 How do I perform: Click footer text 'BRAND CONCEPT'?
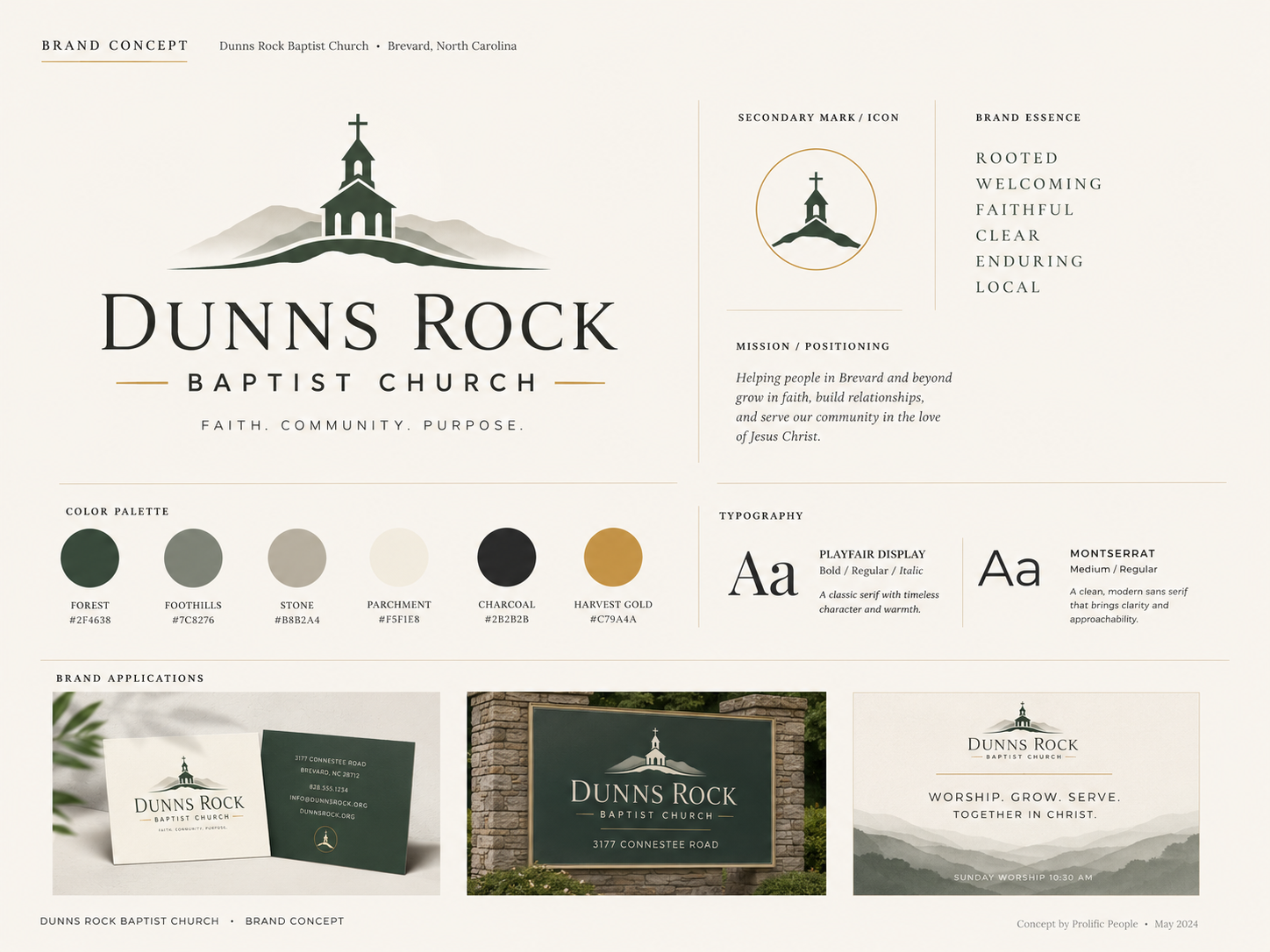[x=295, y=921]
